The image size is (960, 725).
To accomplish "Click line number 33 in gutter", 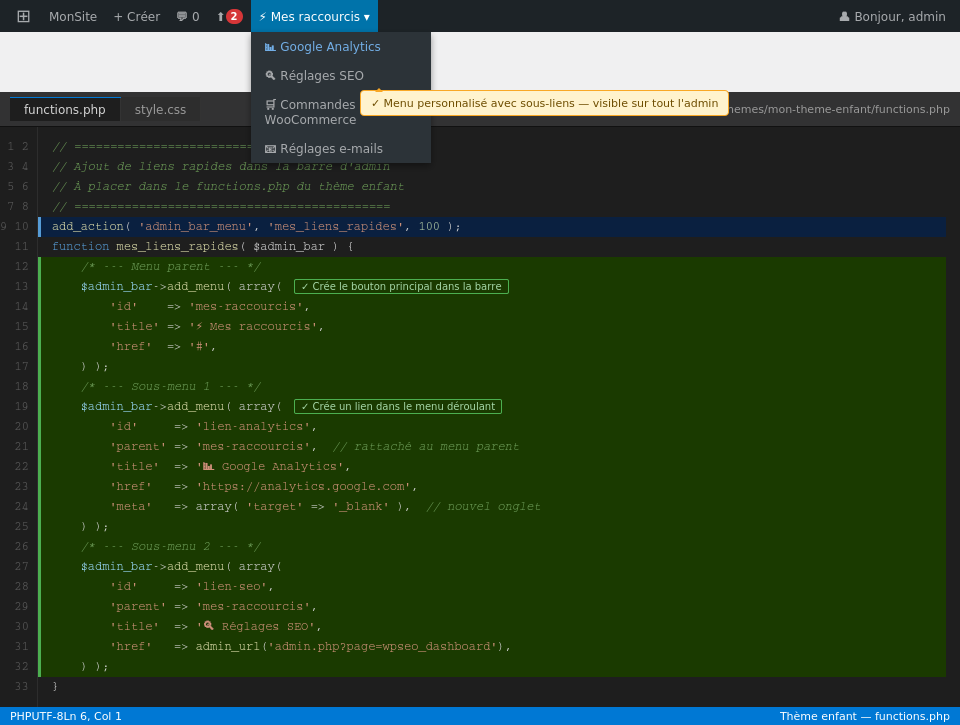I will click(x=21, y=686).
